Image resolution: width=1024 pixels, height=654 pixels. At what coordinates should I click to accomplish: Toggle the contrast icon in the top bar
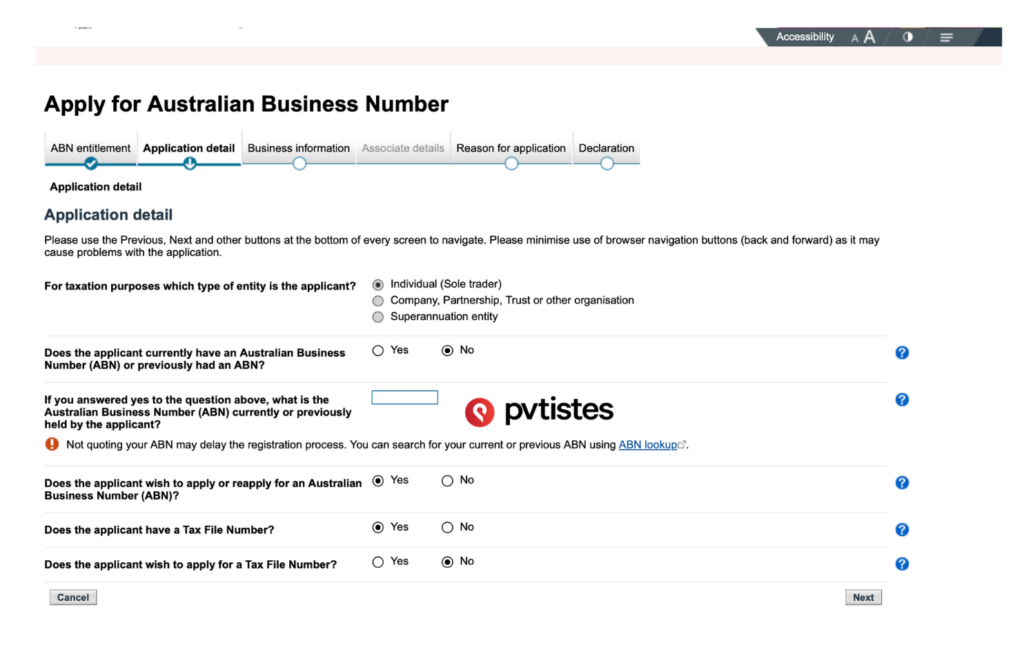click(x=908, y=36)
